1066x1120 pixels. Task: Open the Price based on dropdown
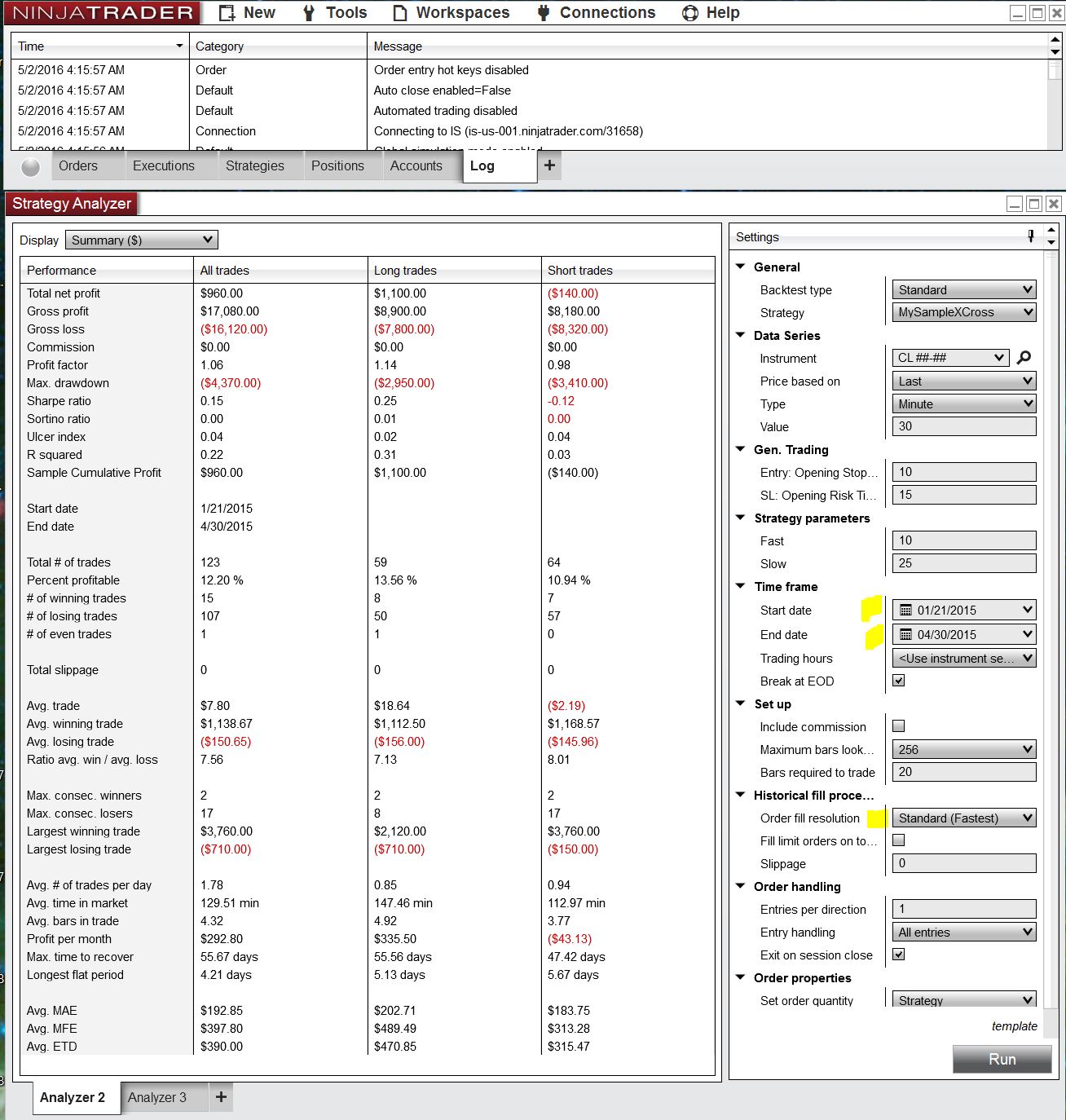tap(964, 381)
